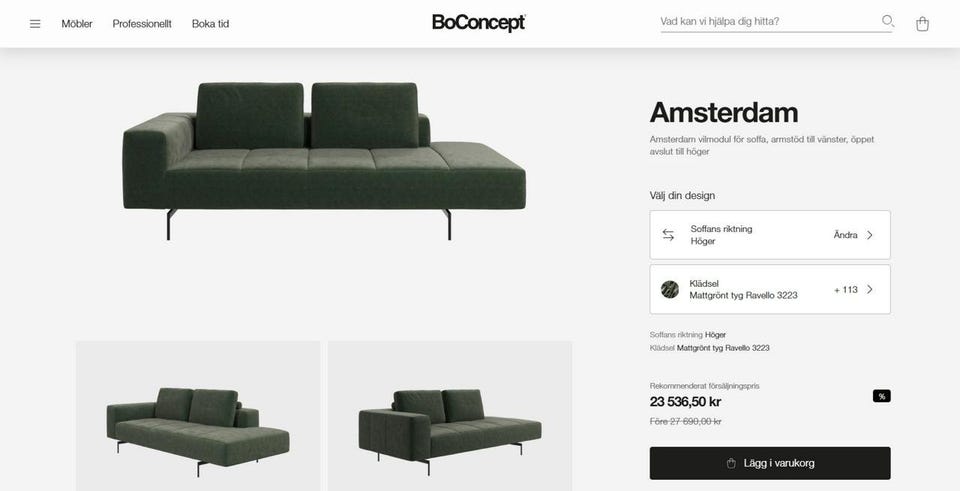View the left angled sofa thumbnail
Screen dimensions: 960x491
pyautogui.click(x=198, y=416)
